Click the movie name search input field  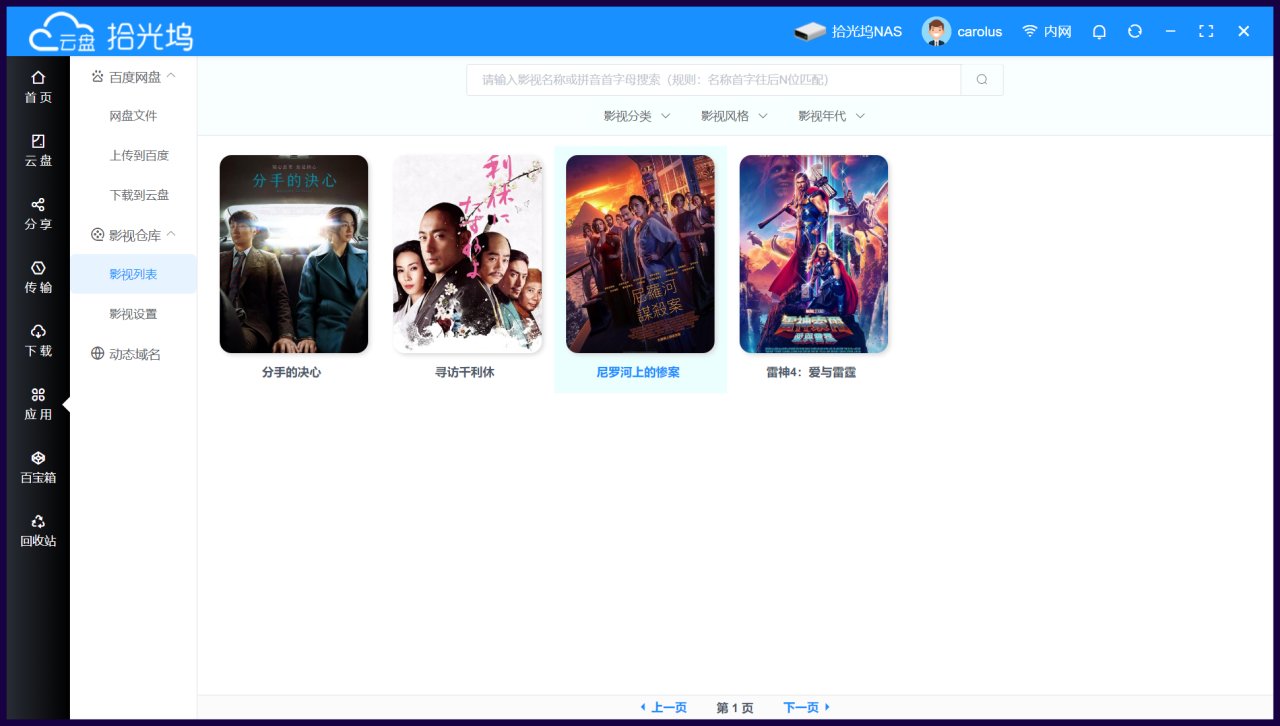tap(714, 80)
